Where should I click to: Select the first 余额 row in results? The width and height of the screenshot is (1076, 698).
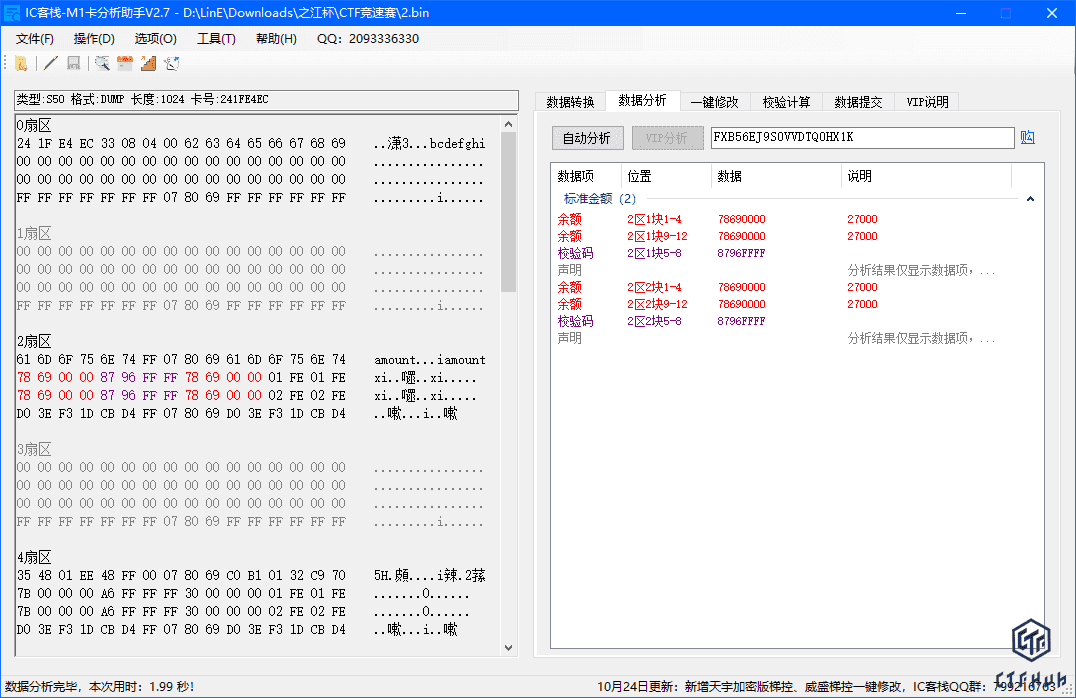(x=570, y=219)
